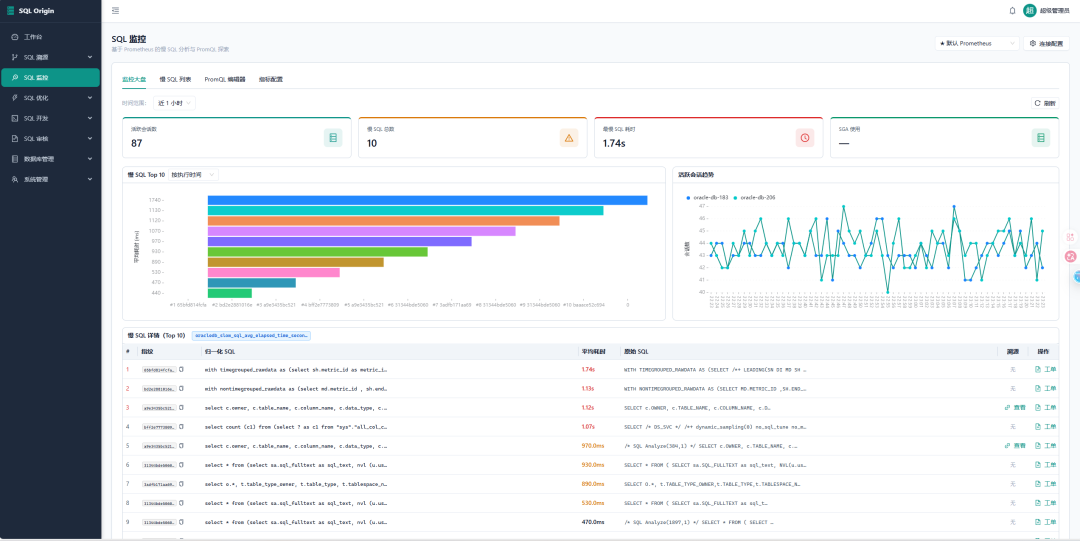Switch to the 指标配置 tab
The width and height of the screenshot is (1080, 541).
(271, 79)
